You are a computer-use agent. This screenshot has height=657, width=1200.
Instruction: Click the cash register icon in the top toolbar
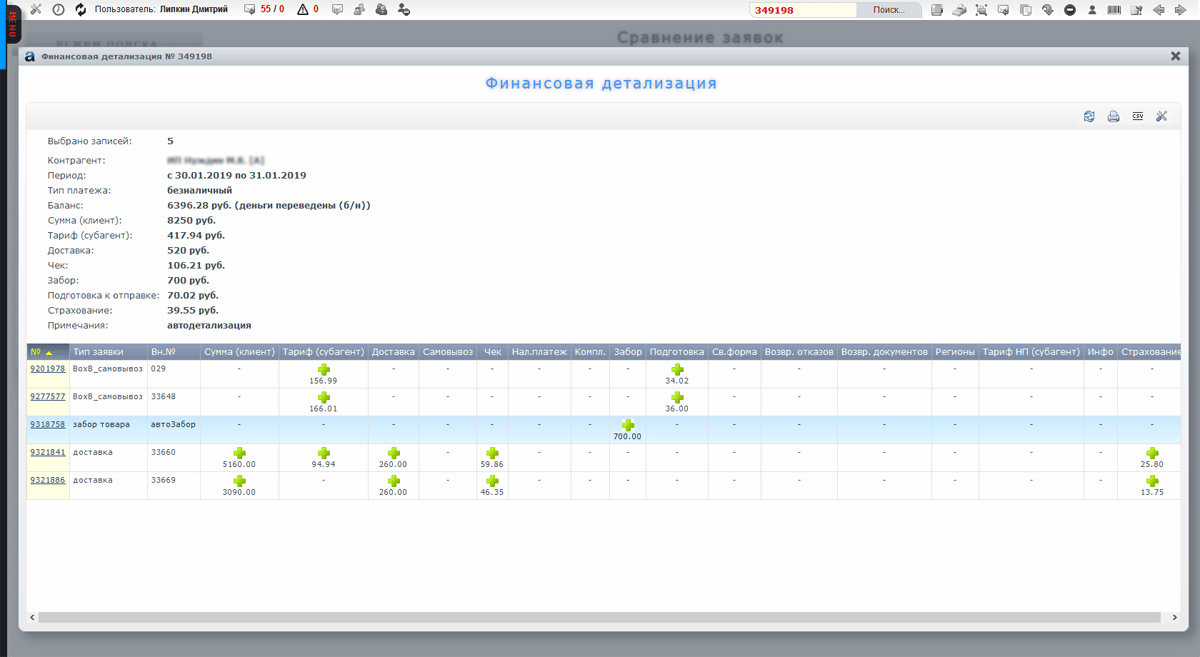tap(959, 10)
